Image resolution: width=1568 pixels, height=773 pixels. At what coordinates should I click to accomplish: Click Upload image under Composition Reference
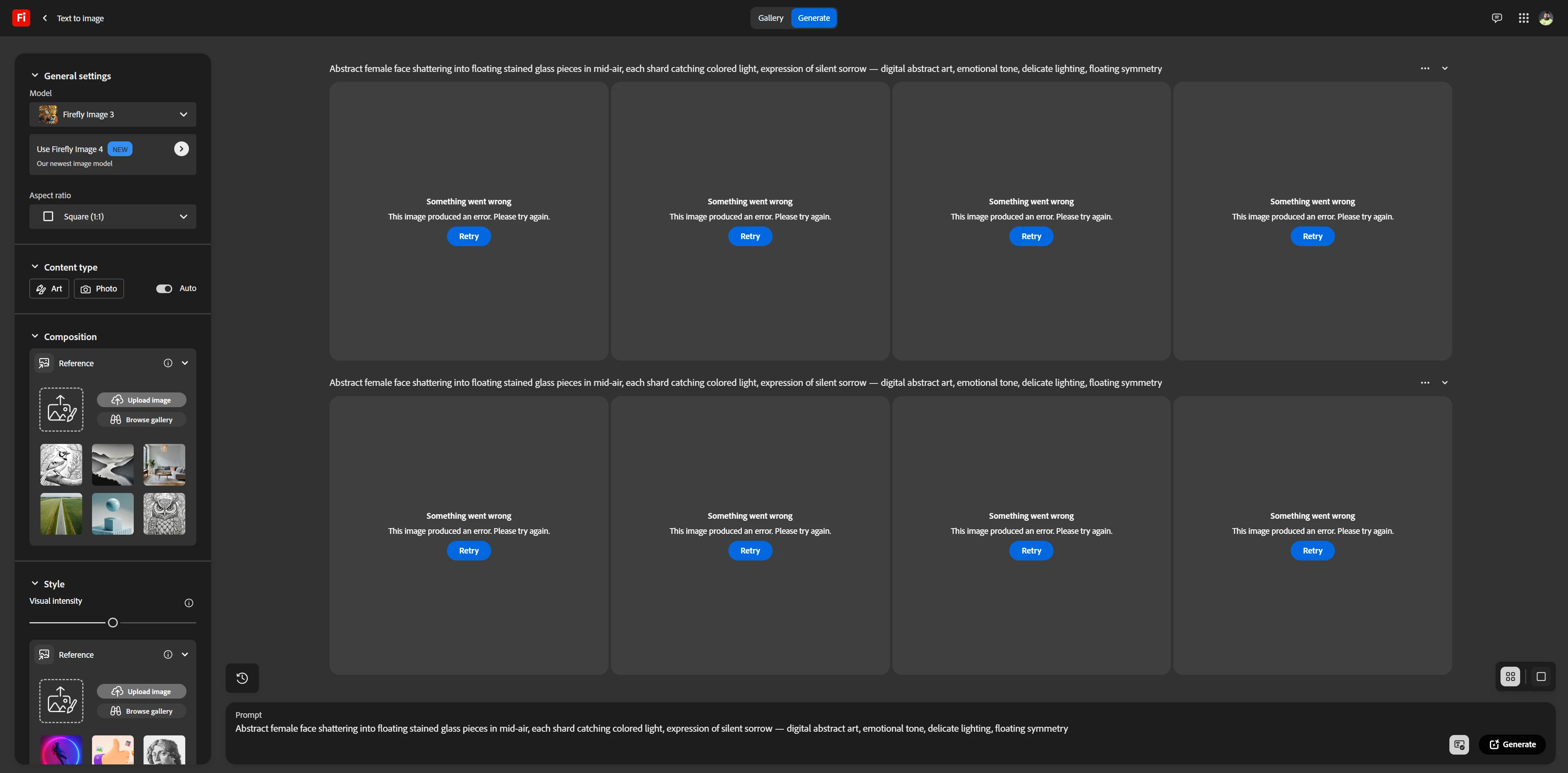point(141,399)
